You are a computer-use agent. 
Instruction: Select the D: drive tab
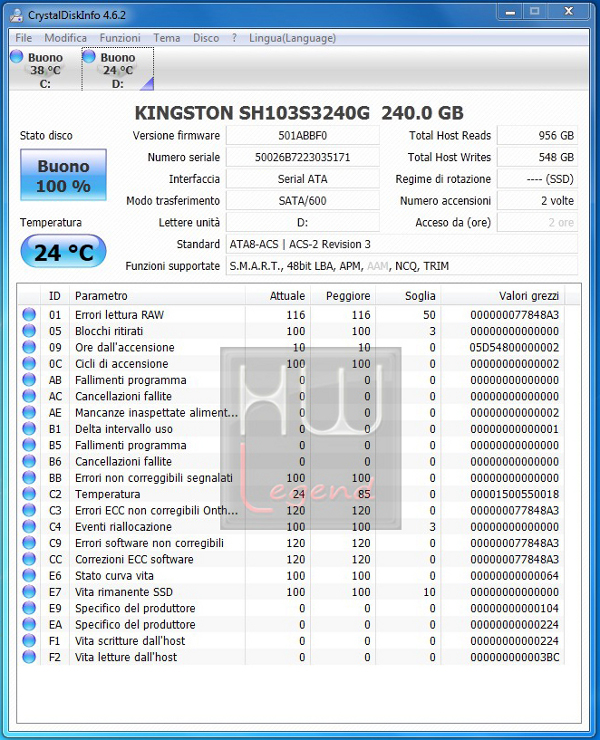(118, 69)
